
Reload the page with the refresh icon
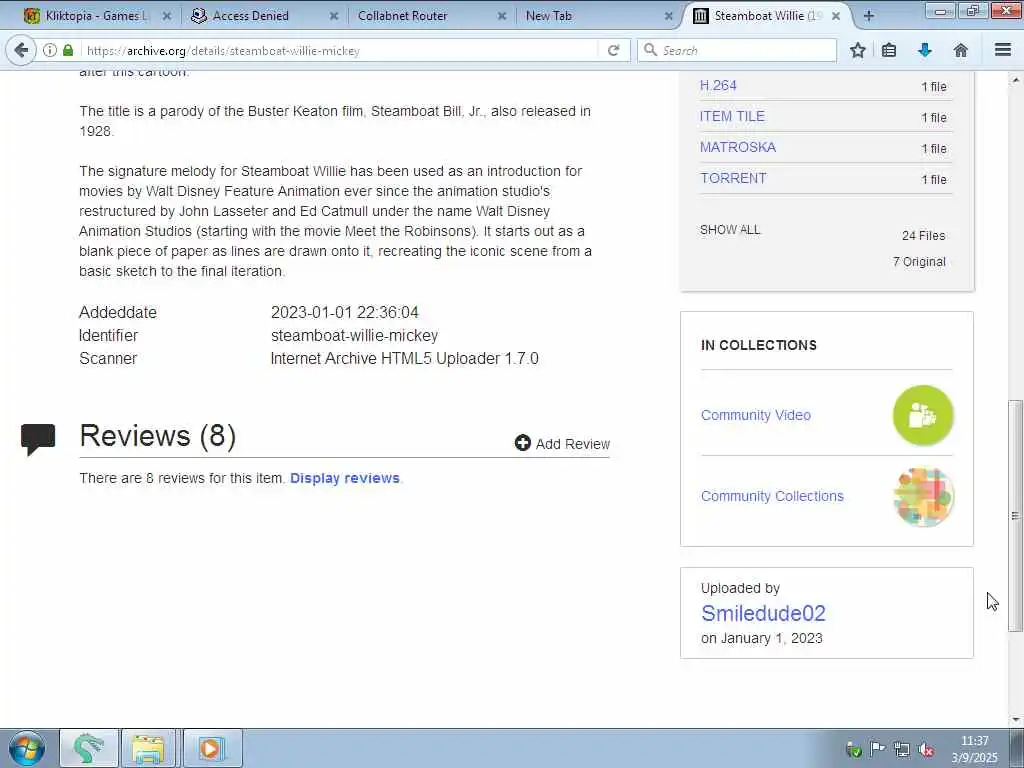coord(613,50)
